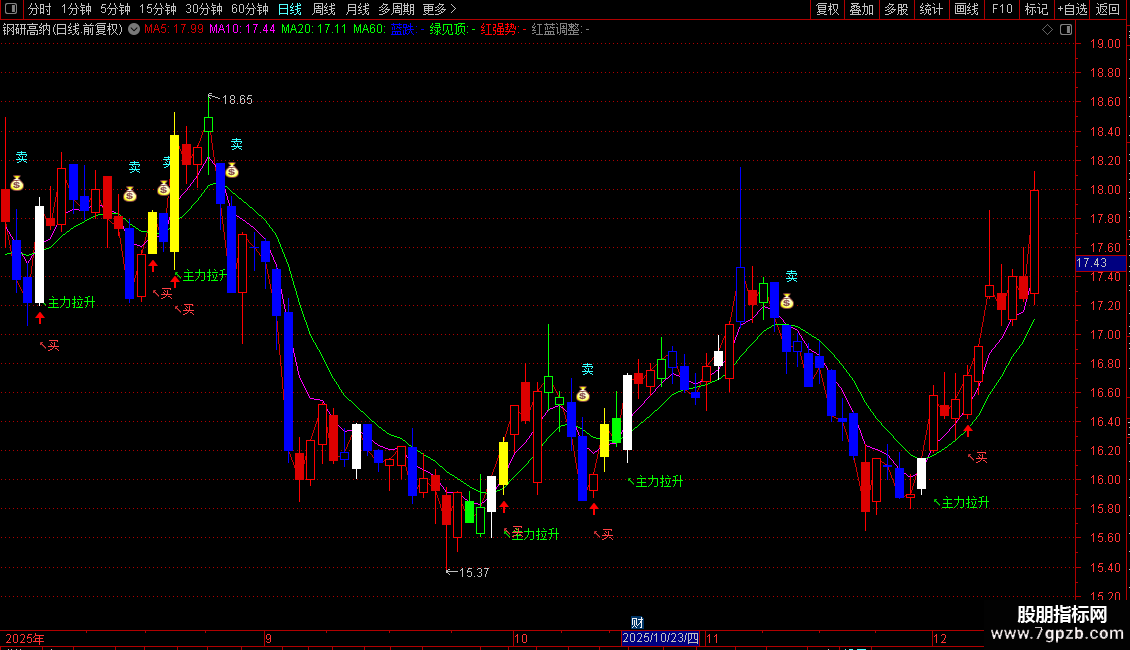
Task: Click the MA20: 17.11 indicator value
Action: pyautogui.click(x=314, y=30)
